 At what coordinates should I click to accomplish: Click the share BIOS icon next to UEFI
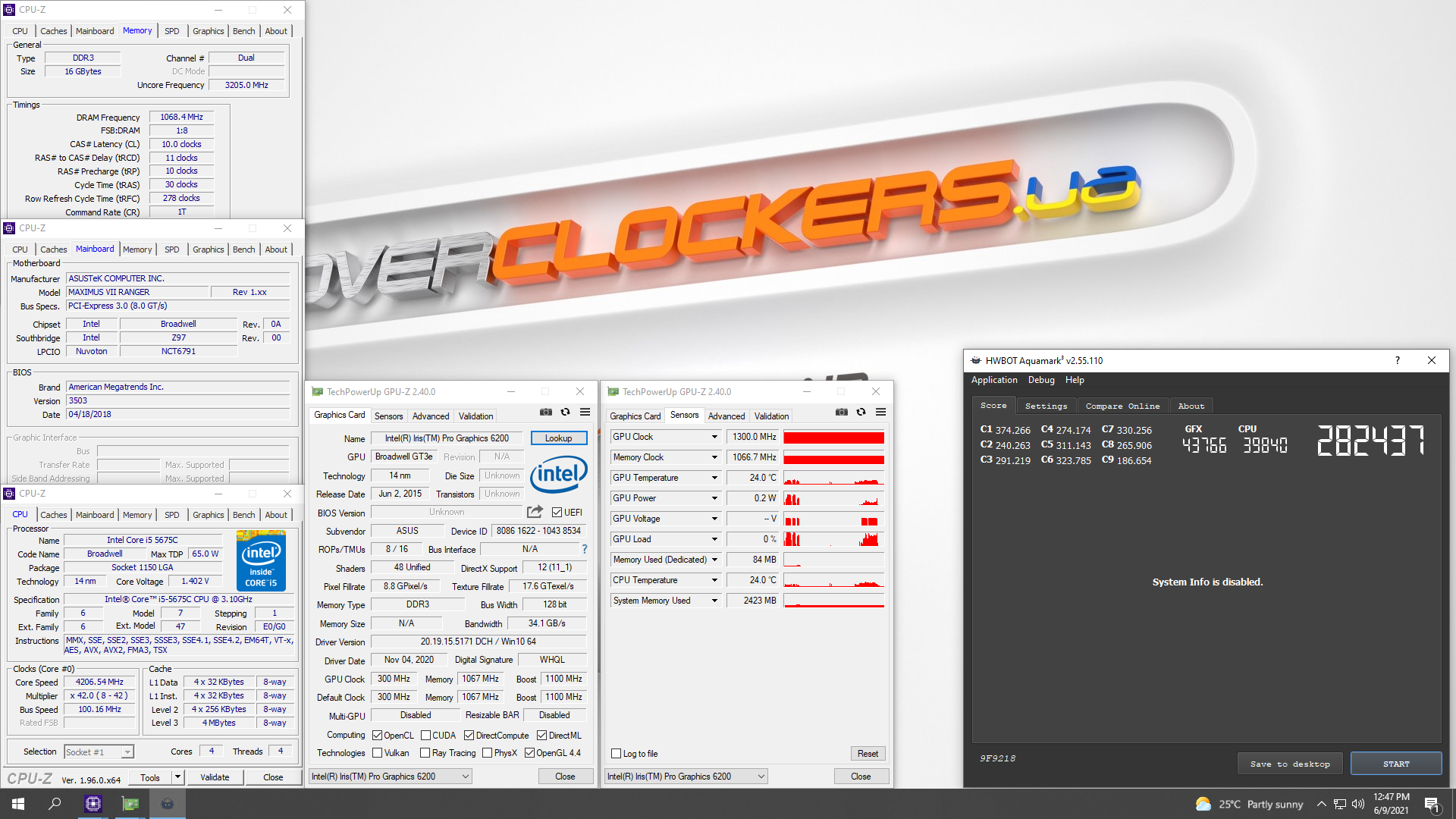[535, 512]
